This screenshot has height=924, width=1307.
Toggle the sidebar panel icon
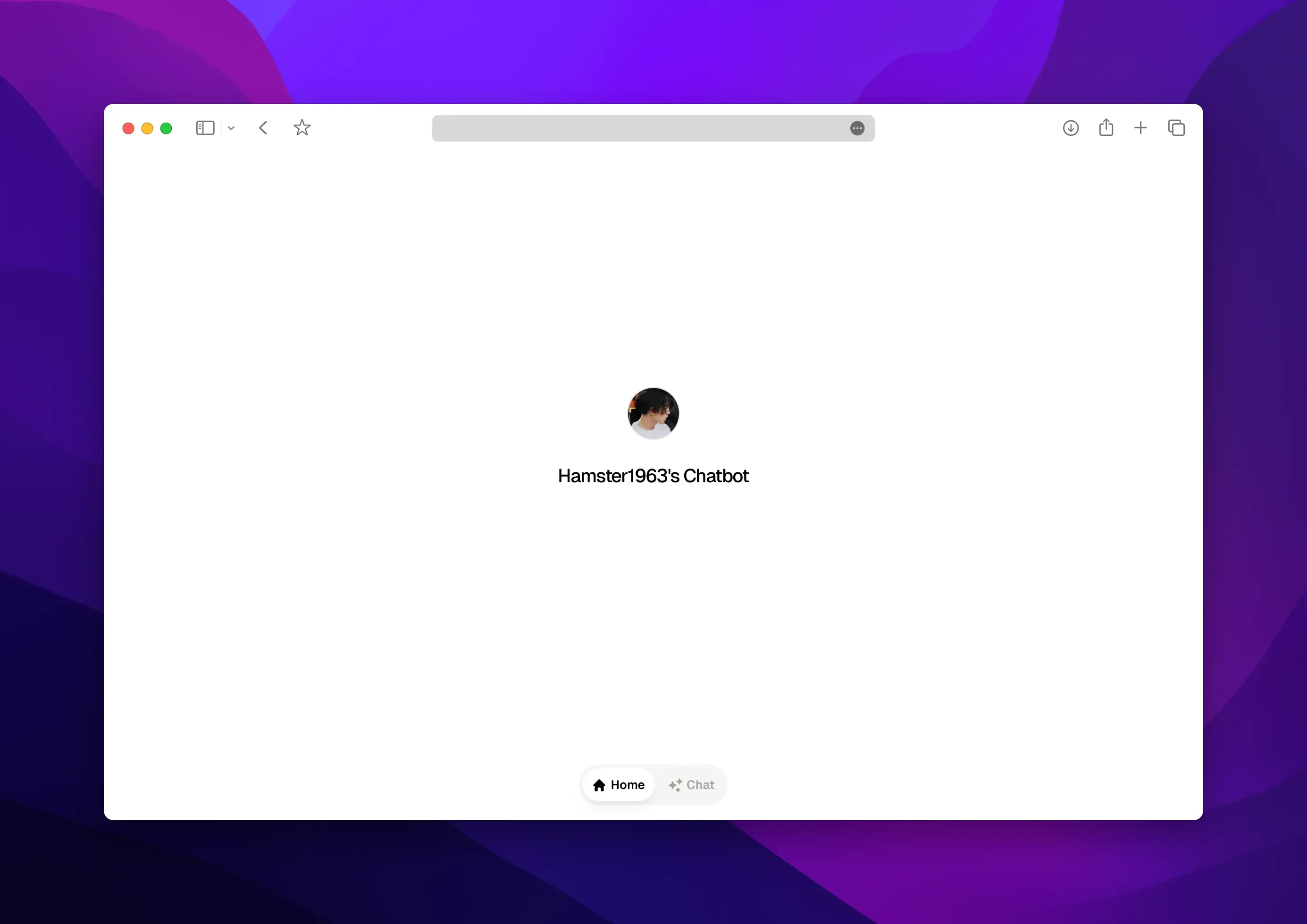coord(205,128)
